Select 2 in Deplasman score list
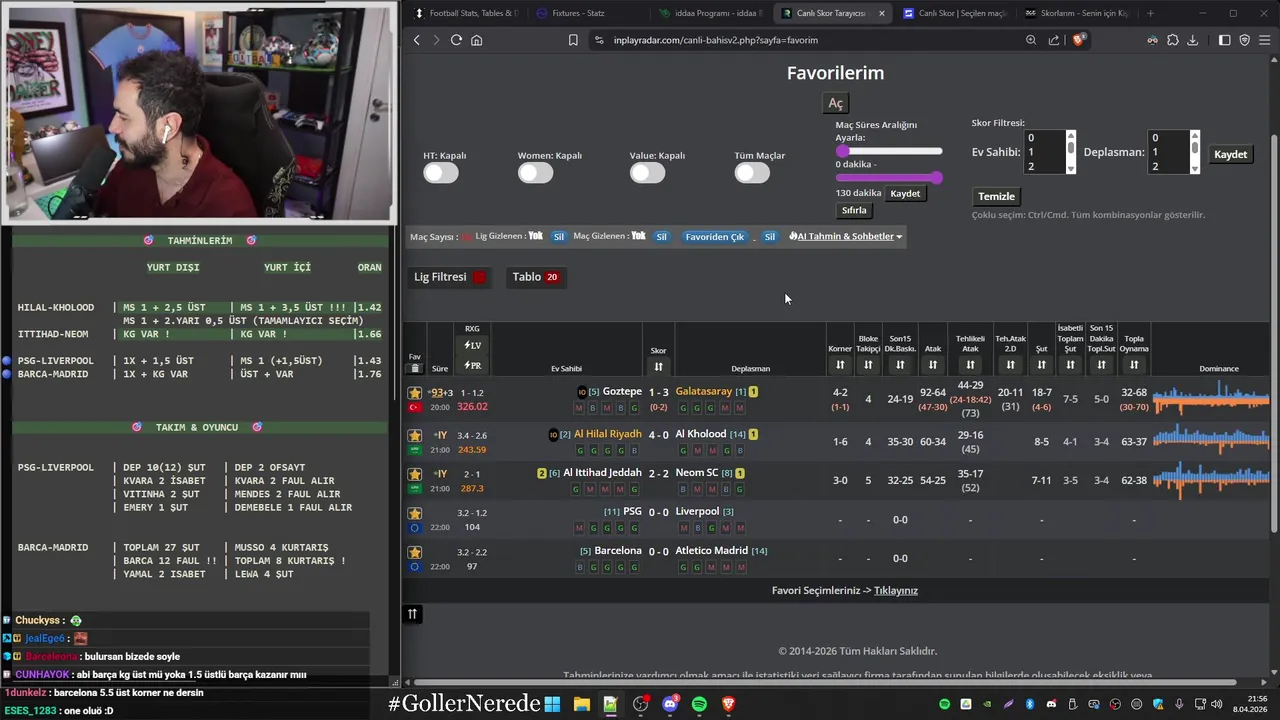Image resolution: width=1280 pixels, height=720 pixels. (x=1166, y=166)
